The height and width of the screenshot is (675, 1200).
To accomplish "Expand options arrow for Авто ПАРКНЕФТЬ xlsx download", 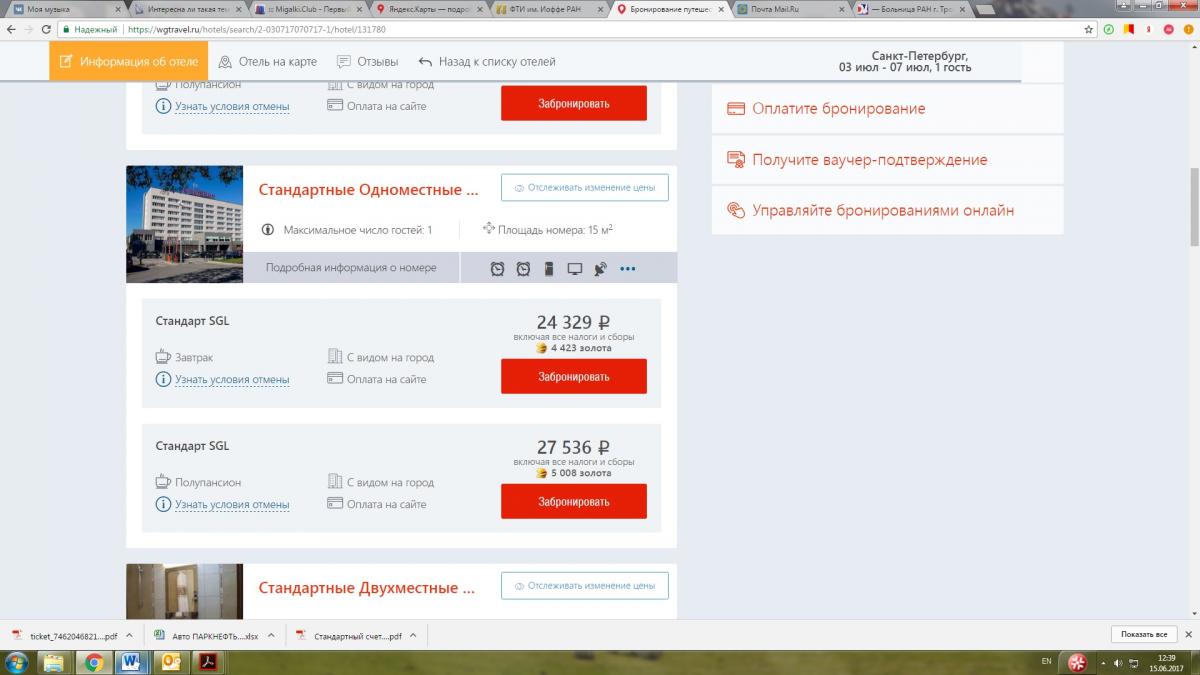I will 272,636.
